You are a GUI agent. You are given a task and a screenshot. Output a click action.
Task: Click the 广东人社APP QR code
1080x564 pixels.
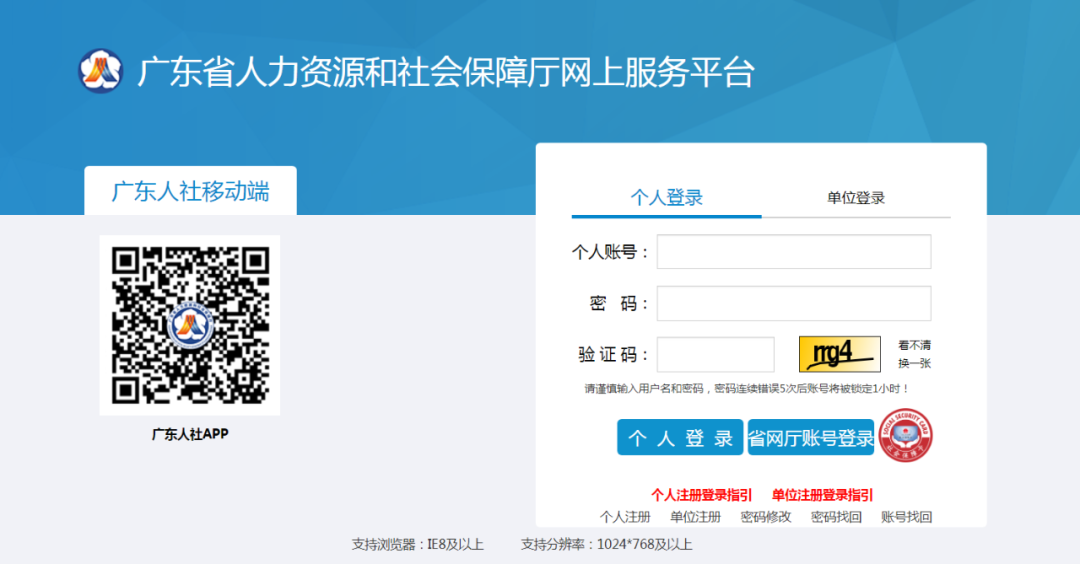(x=190, y=325)
